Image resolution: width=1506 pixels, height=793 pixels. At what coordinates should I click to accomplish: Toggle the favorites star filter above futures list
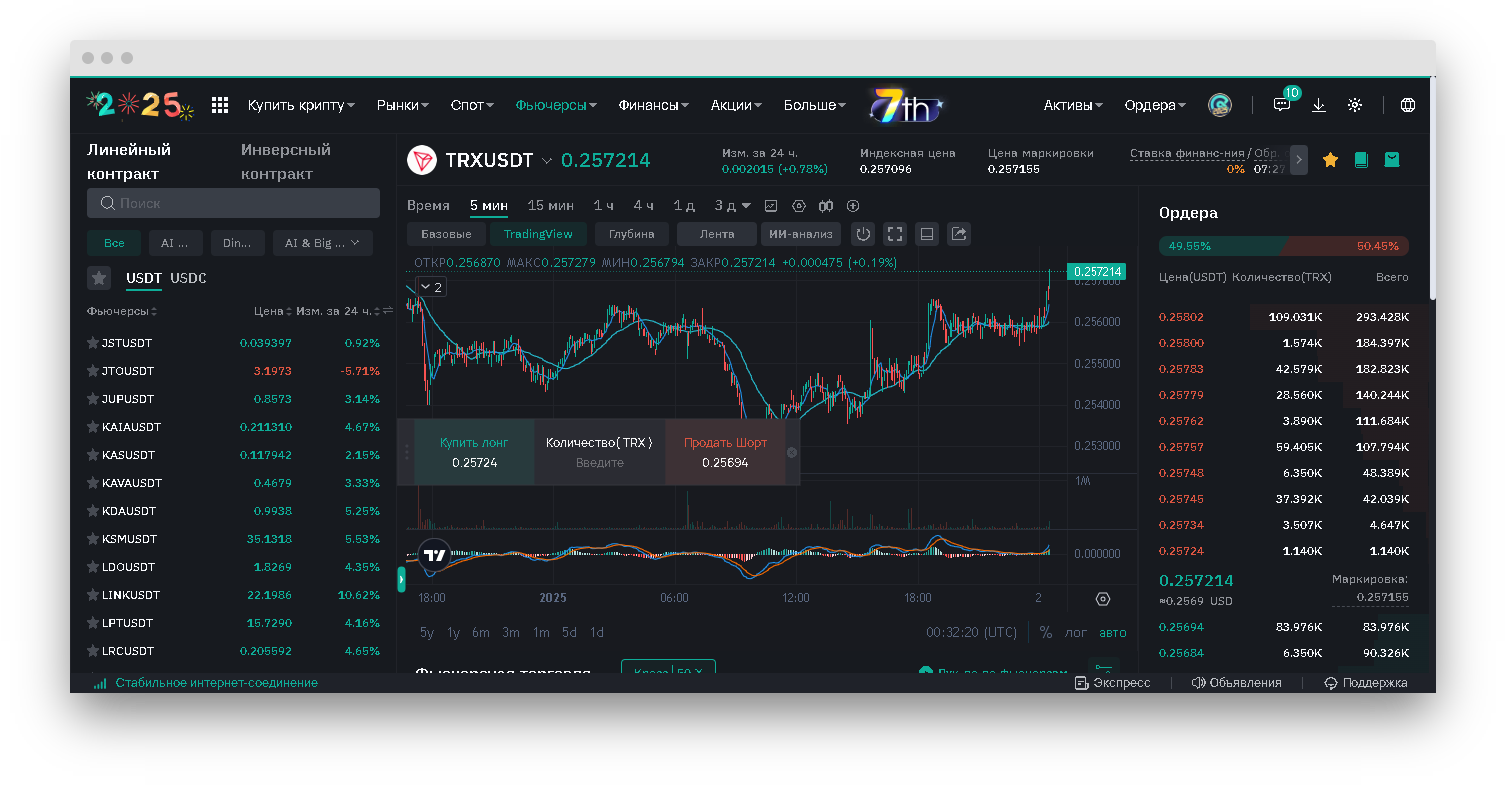point(98,278)
